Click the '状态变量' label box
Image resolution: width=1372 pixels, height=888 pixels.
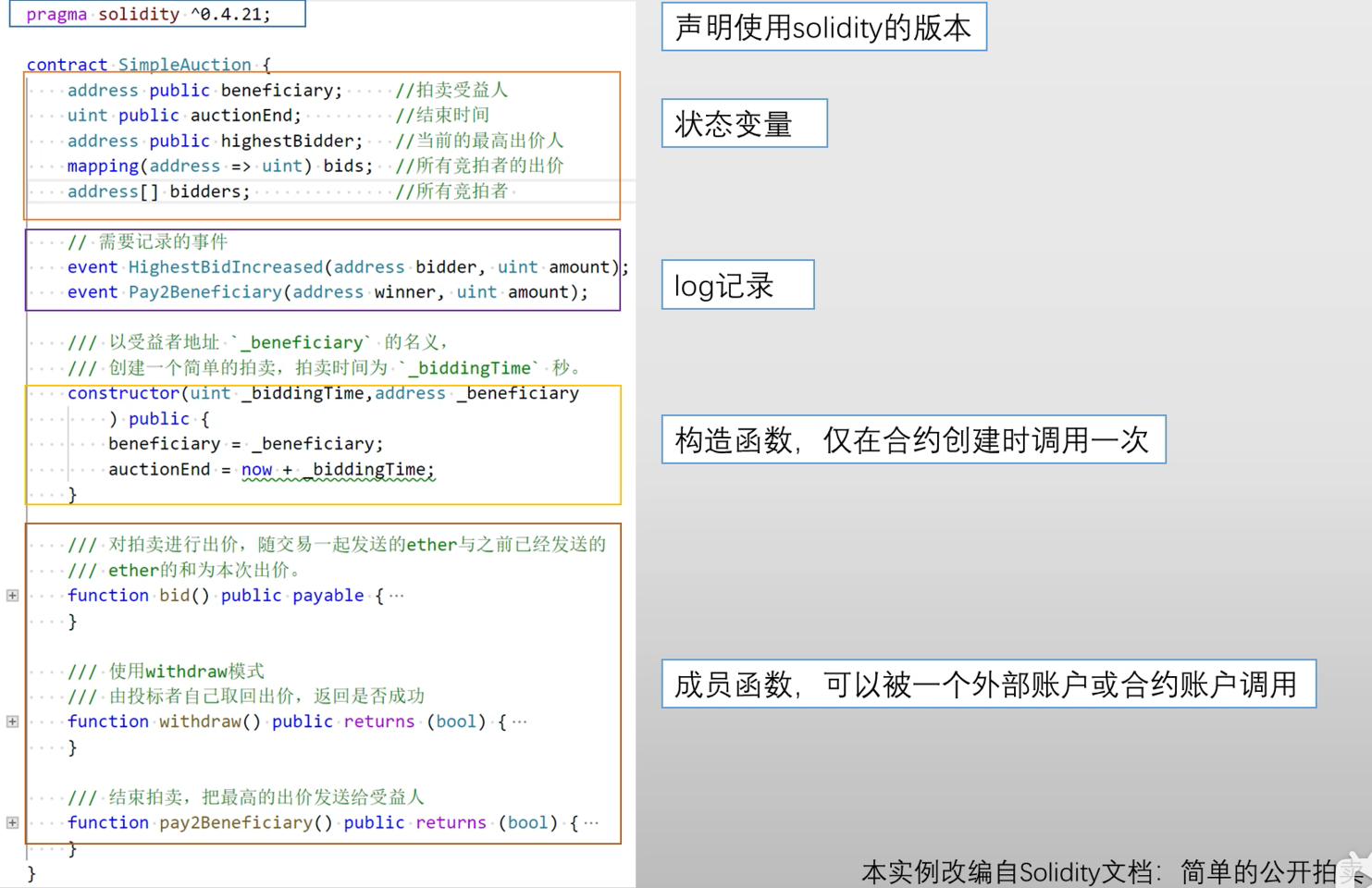click(x=745, y=123)
